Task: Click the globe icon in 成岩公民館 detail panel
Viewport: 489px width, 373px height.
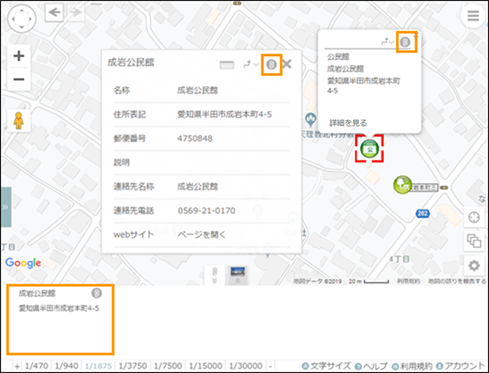Action: click(271, 65)
